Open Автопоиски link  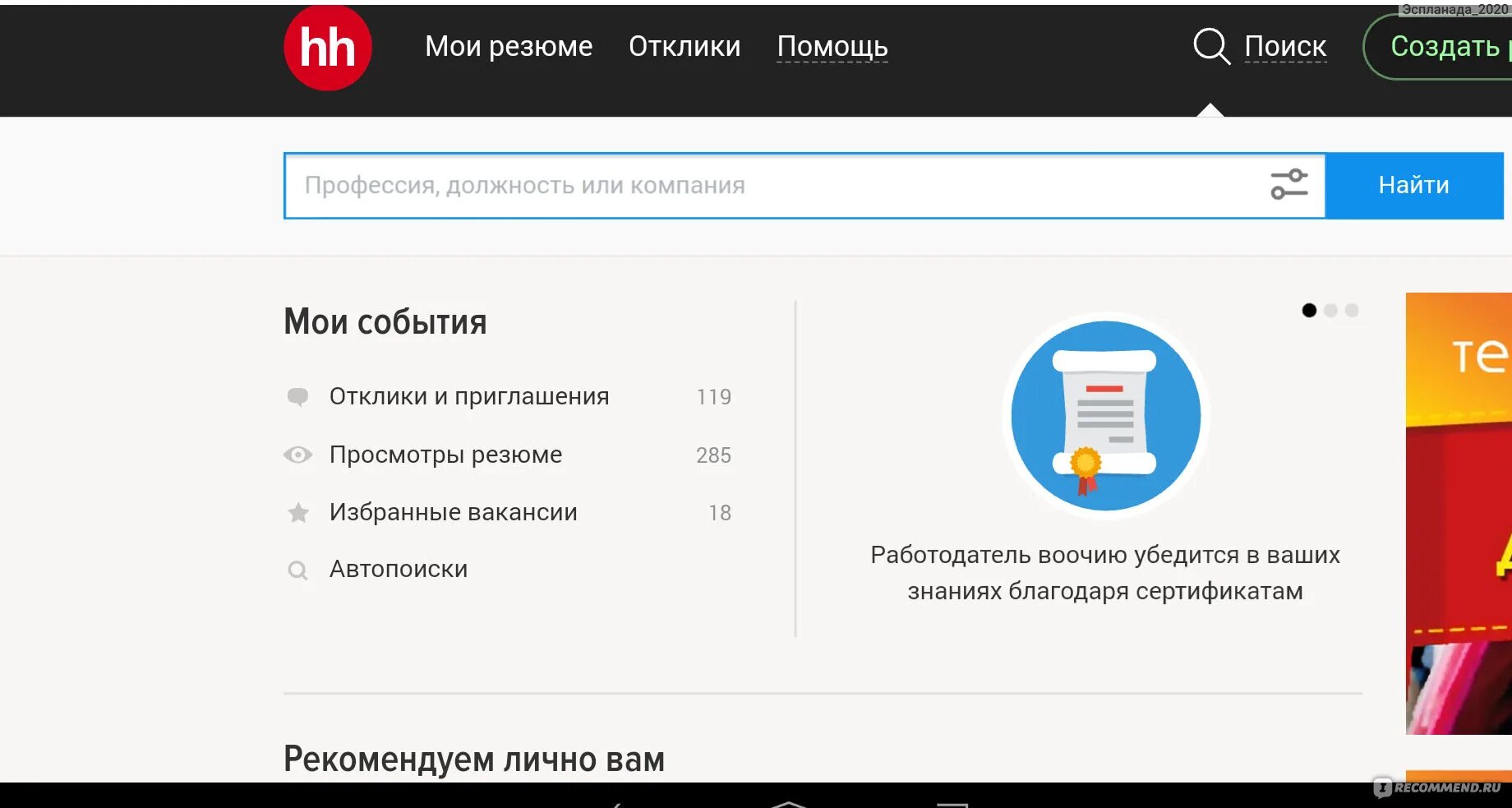399,569
